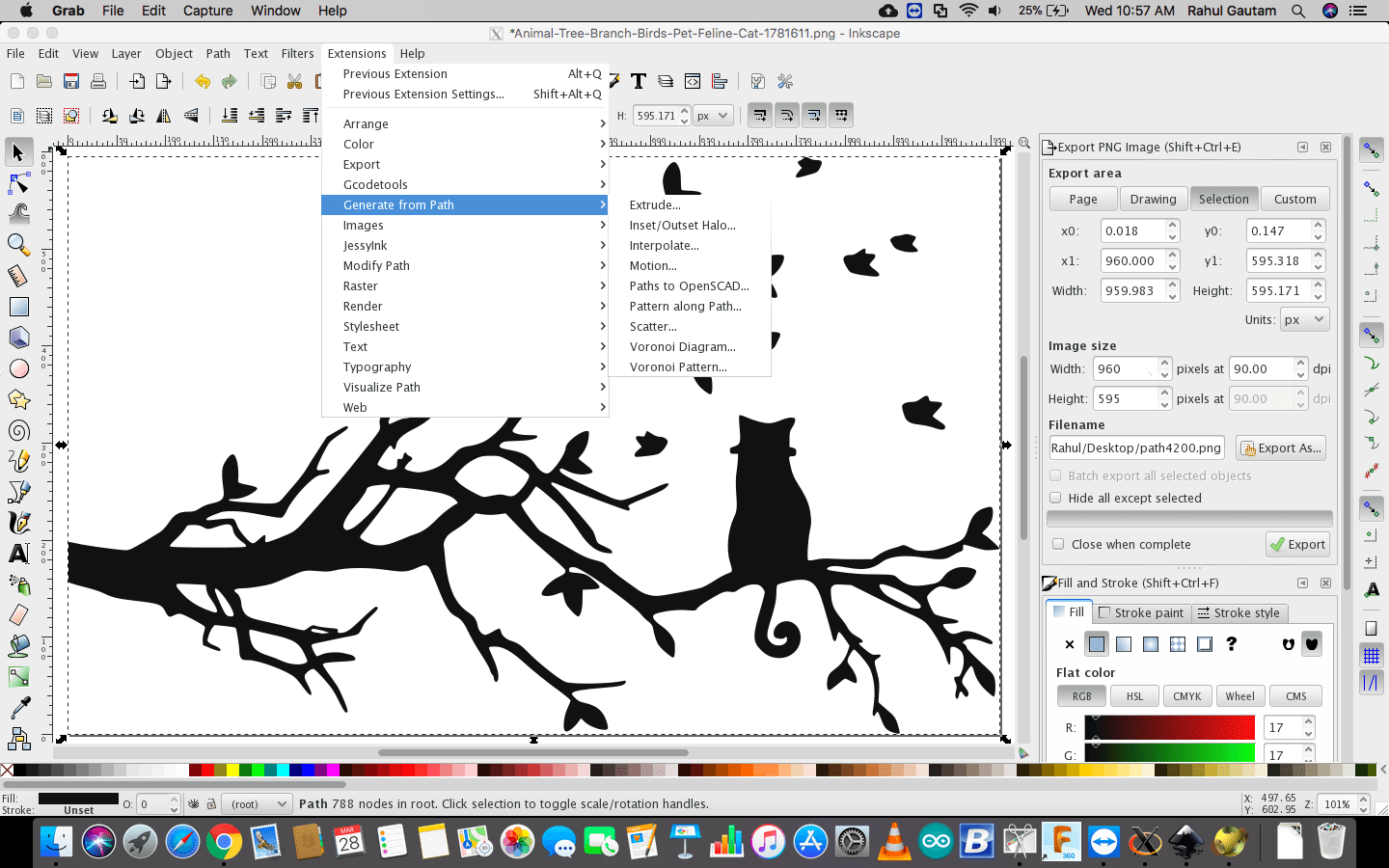
Task: Expand the Modify Path submenu
Action: coord(465,265)
